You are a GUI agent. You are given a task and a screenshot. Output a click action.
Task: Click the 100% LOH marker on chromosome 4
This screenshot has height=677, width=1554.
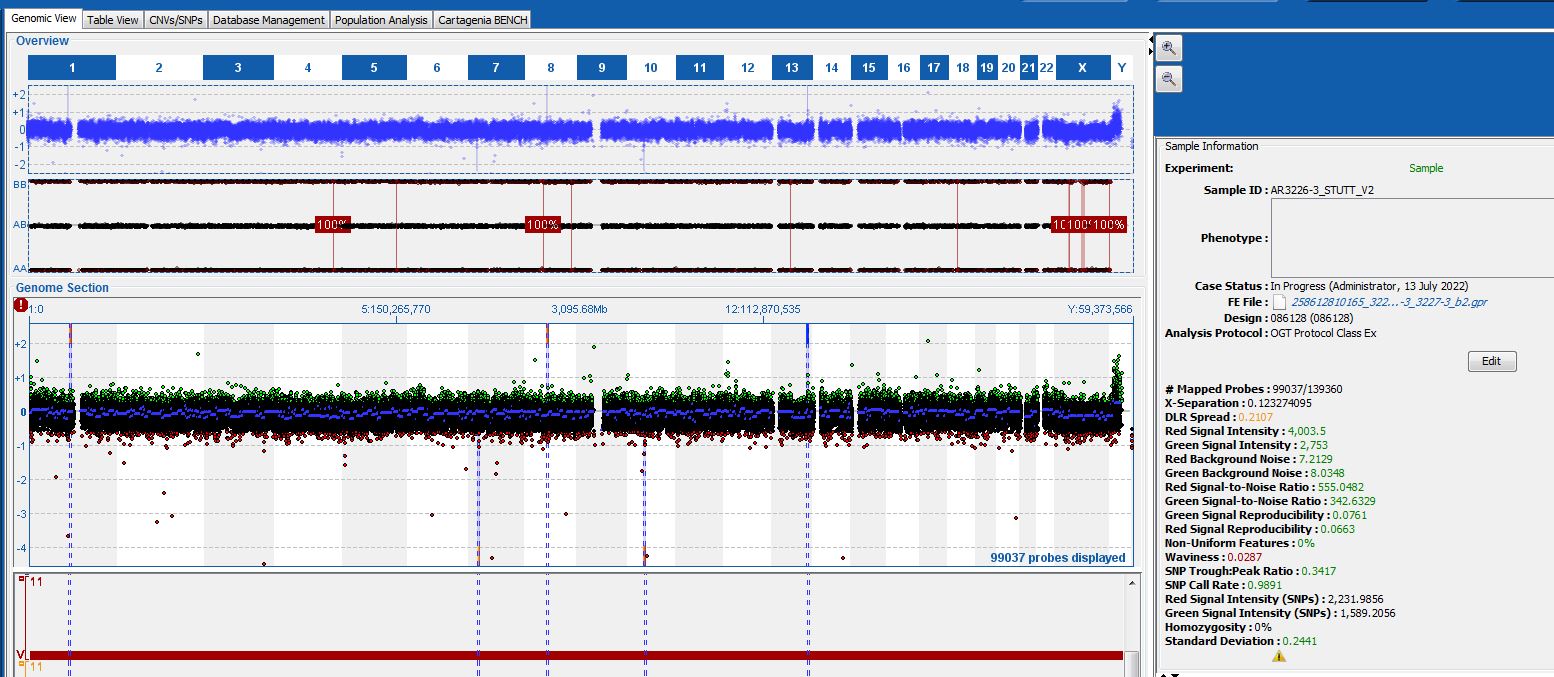click(x=333, y=225)
